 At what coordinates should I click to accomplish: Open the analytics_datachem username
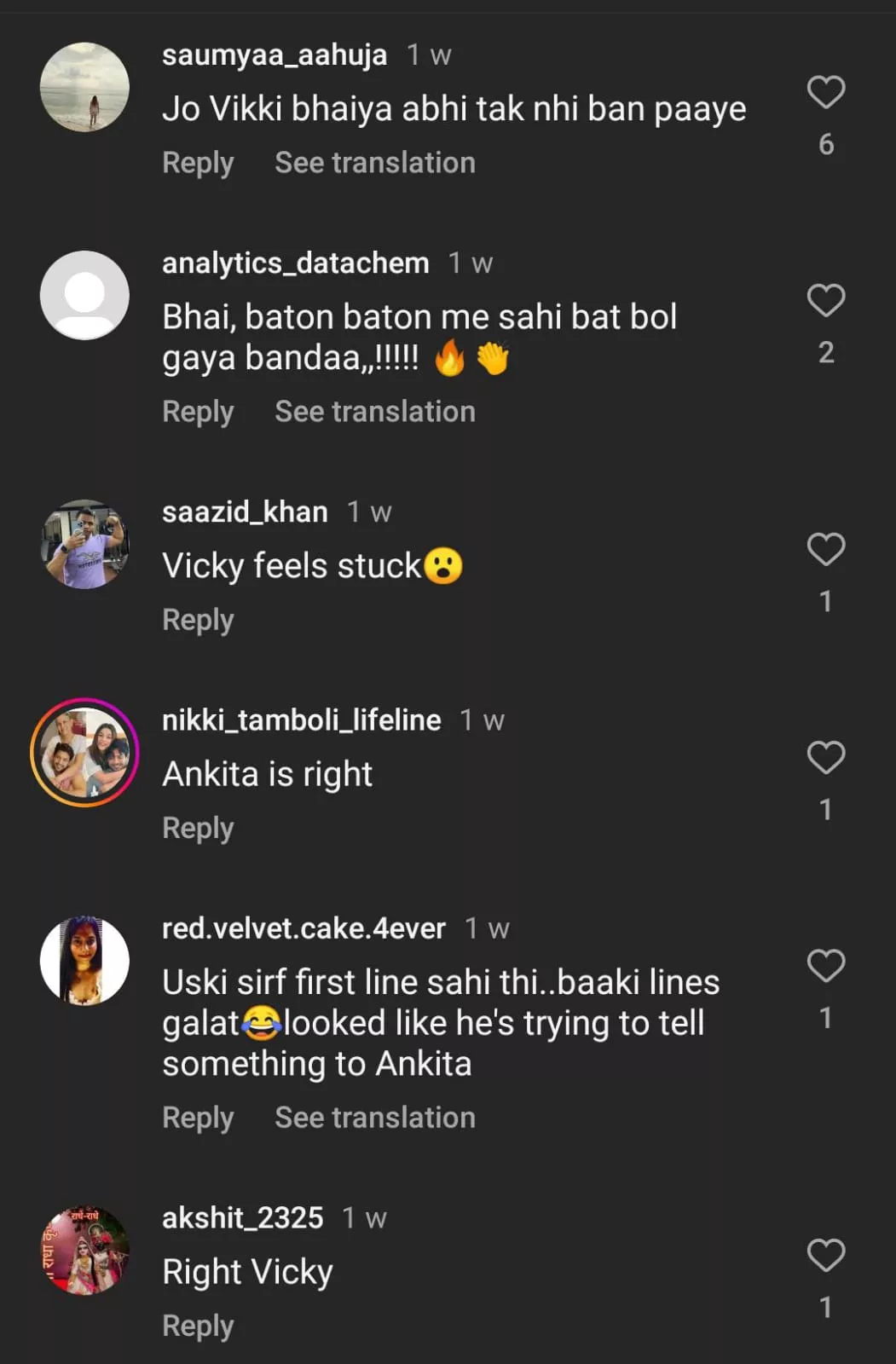pyautogui.click(x=295, y=263)
